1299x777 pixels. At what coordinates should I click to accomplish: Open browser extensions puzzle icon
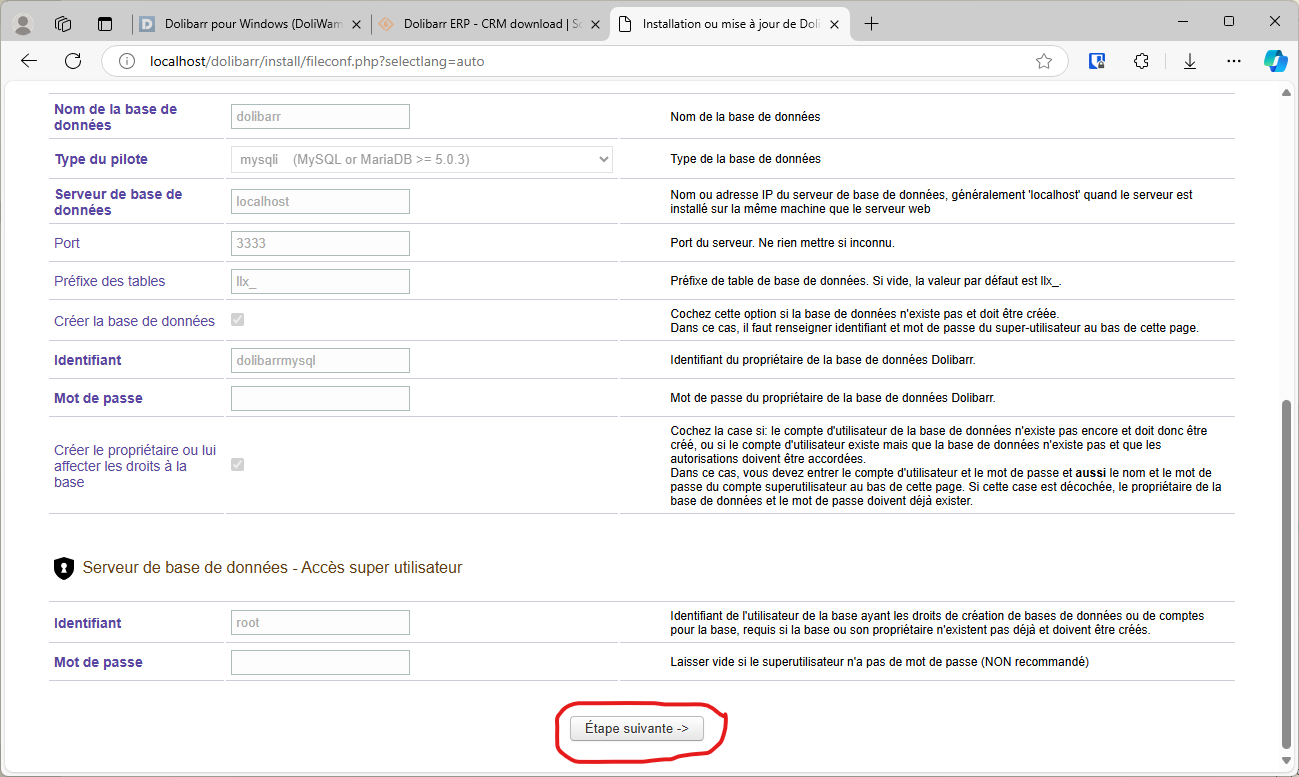[1141, 61]
